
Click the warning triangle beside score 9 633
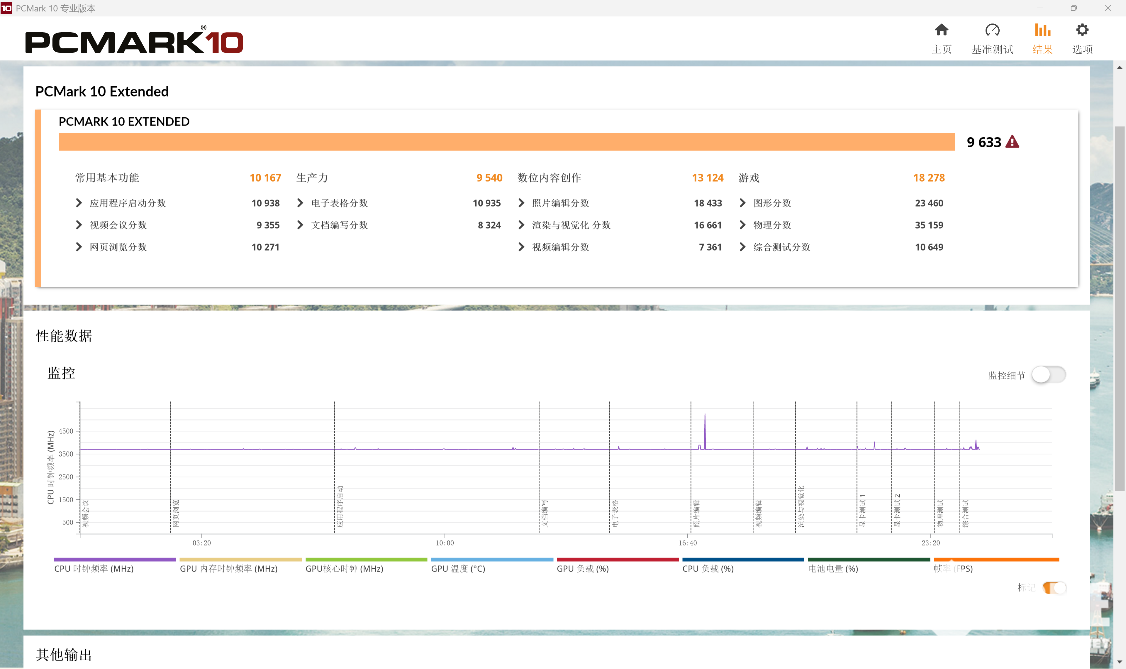pos(1012,142)
